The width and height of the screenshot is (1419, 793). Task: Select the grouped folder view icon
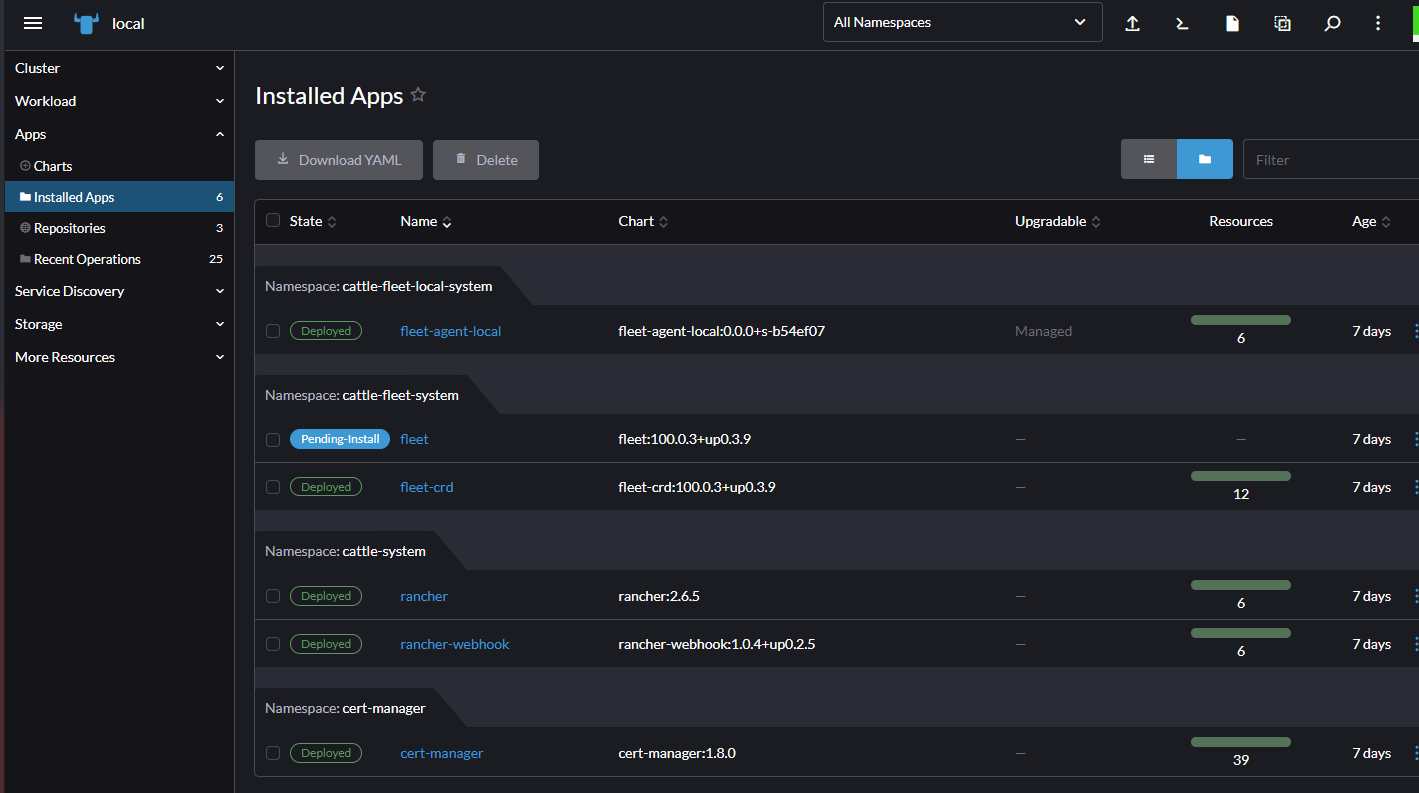tap(1204, 159)
